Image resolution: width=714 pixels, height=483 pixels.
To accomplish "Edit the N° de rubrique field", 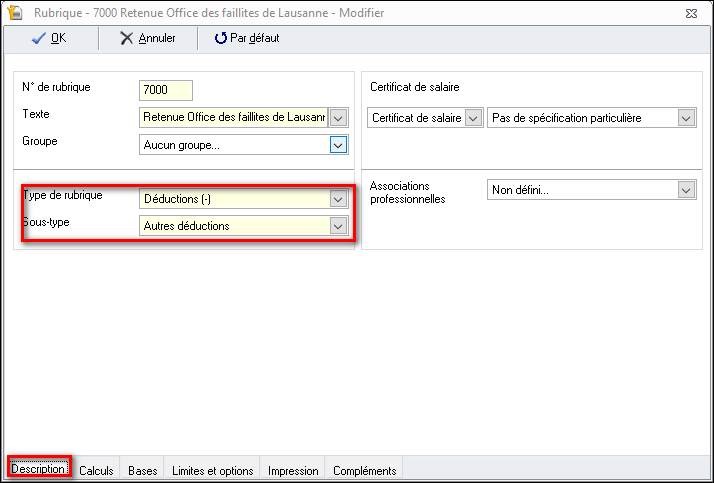I will click(166, 90).
